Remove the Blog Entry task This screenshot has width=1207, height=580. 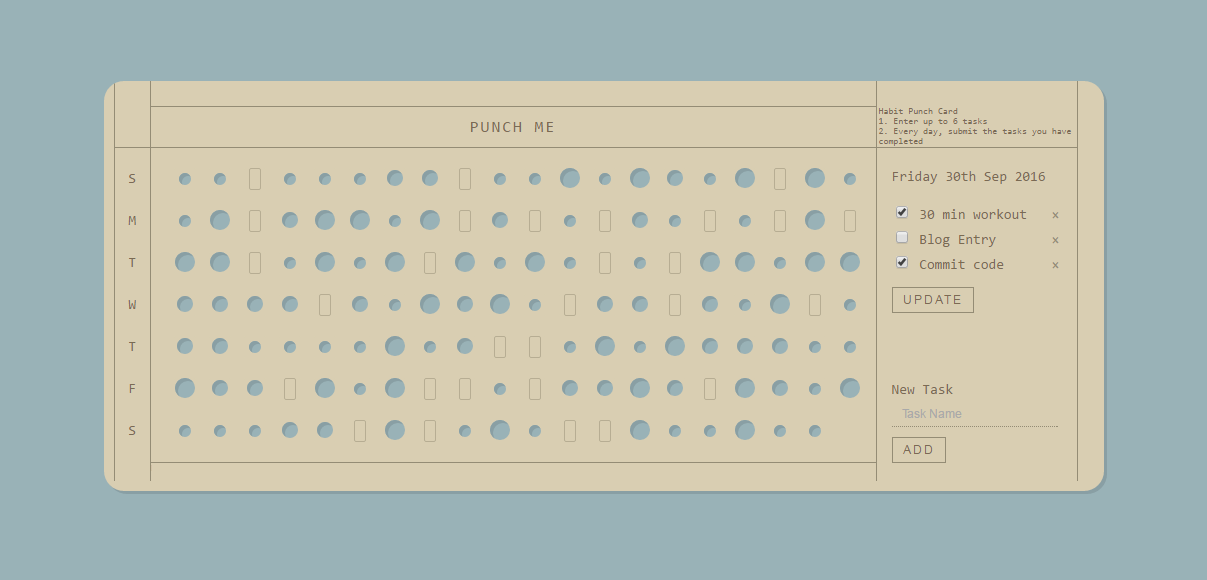click(x=1055, y=240)
